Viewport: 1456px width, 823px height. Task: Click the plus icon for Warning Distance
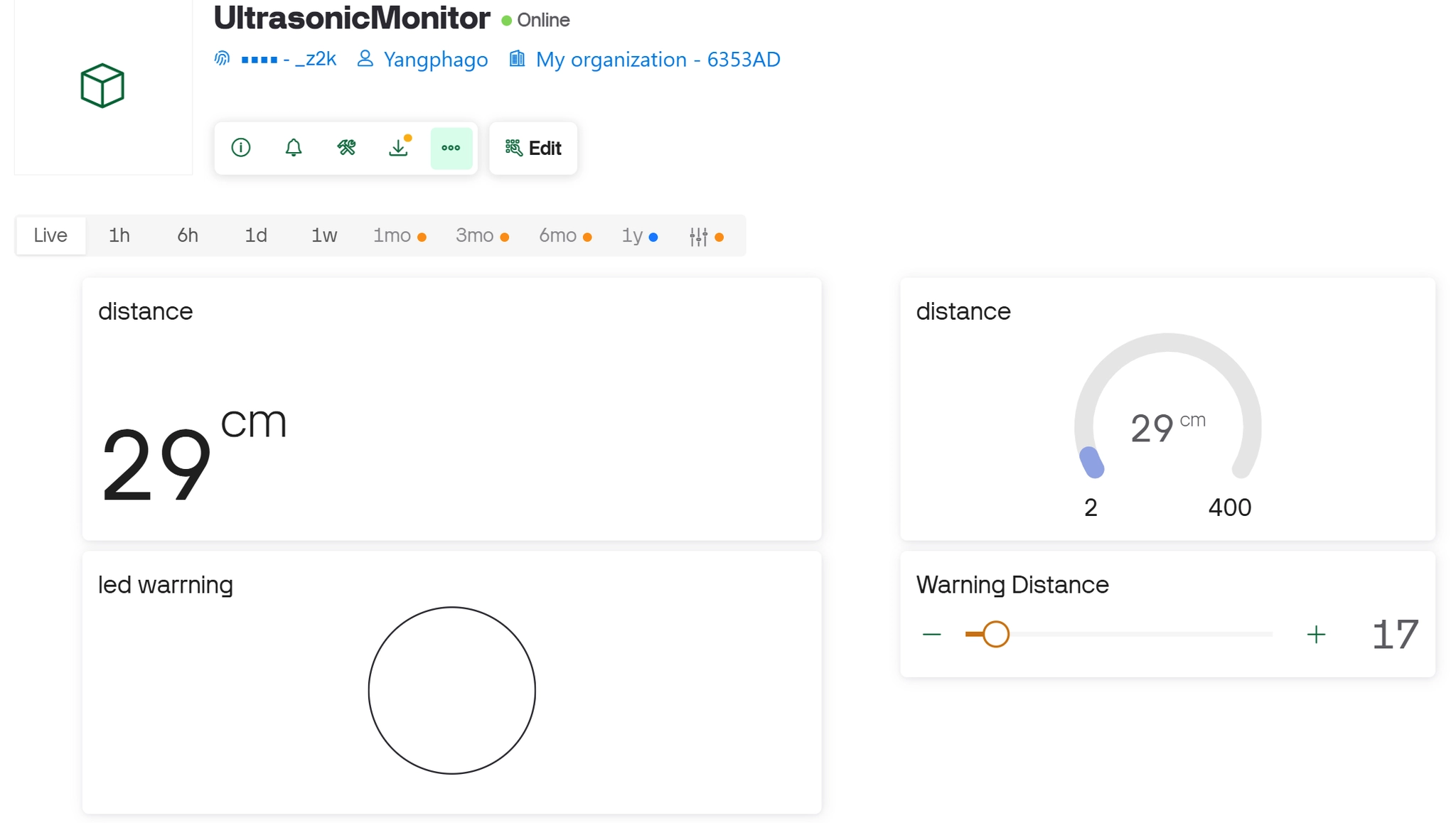tap(1316, 634)
